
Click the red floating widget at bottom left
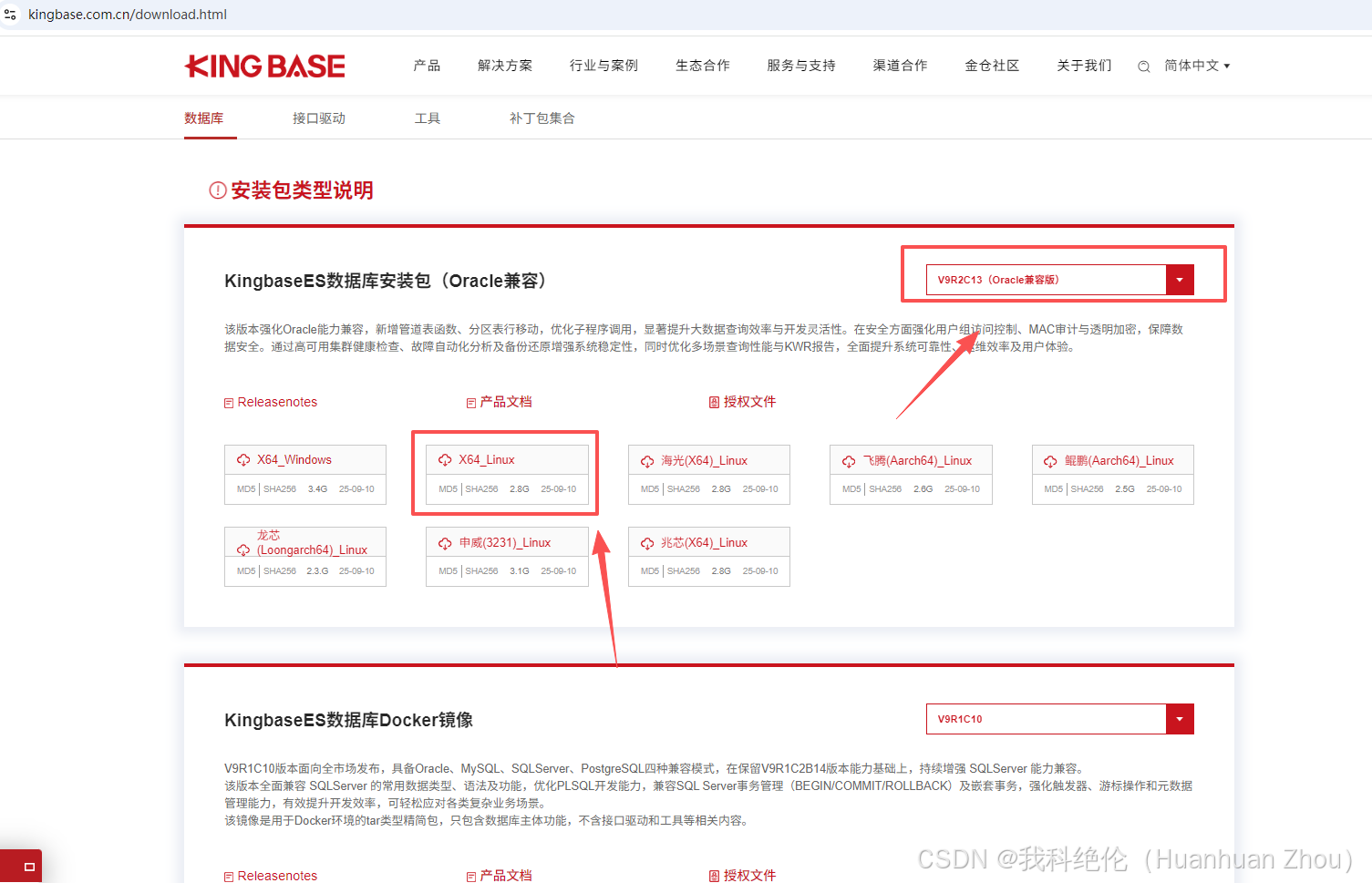[x=21, y=866]
